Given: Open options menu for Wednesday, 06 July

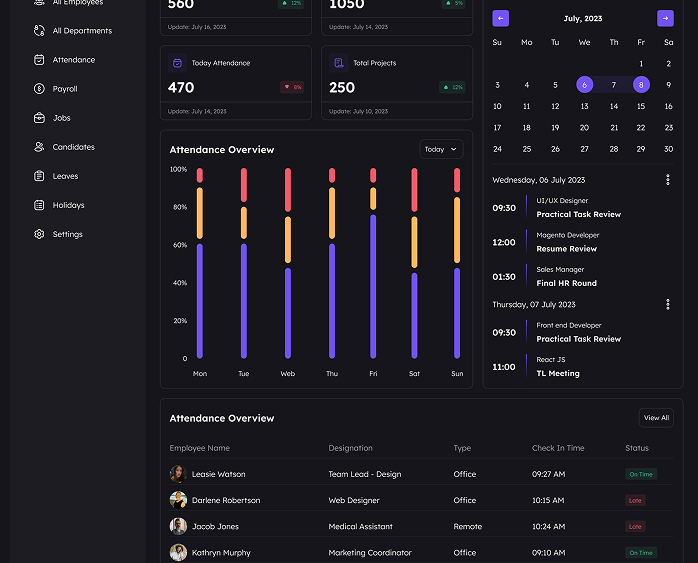Looking at the screenshot, I should point(668,180).
